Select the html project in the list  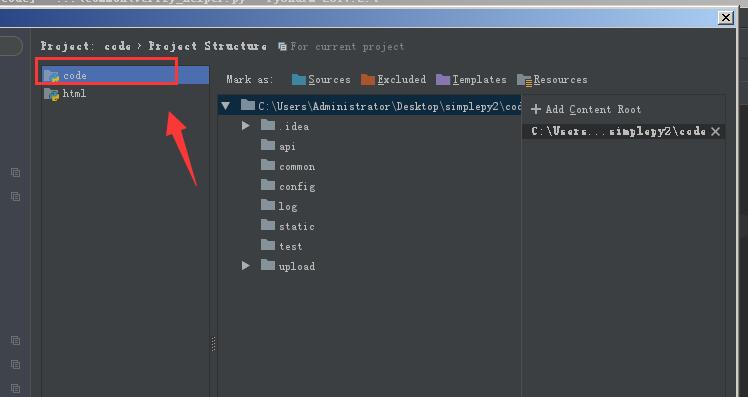point(125,94)
